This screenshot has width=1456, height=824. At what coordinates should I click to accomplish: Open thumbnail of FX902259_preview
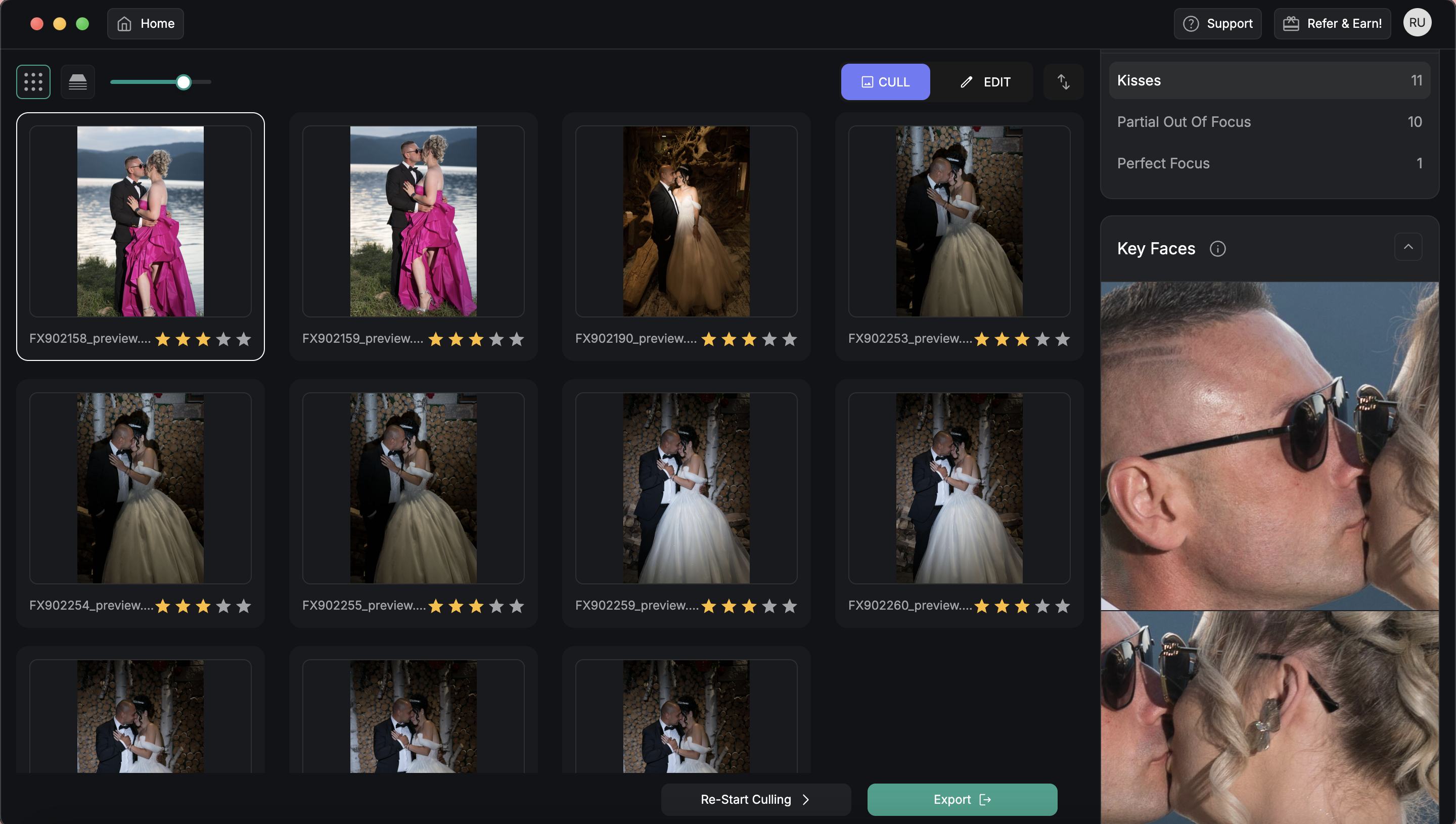pyautogui.click(x=686, y=488)
